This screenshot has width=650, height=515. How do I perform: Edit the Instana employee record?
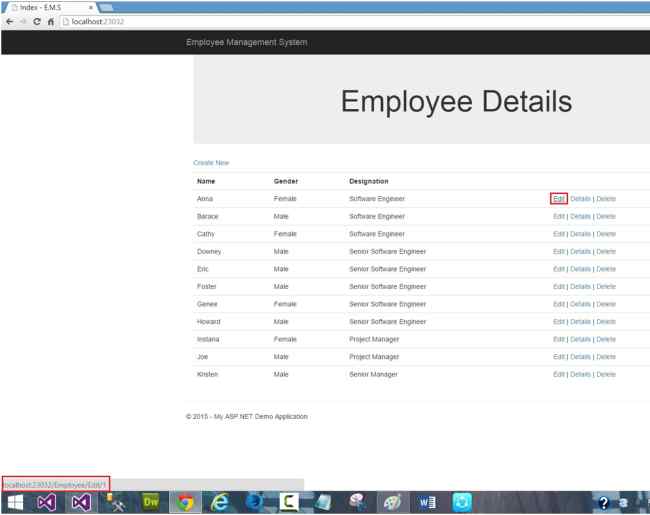pyautogui.click(x=559, y=339)
